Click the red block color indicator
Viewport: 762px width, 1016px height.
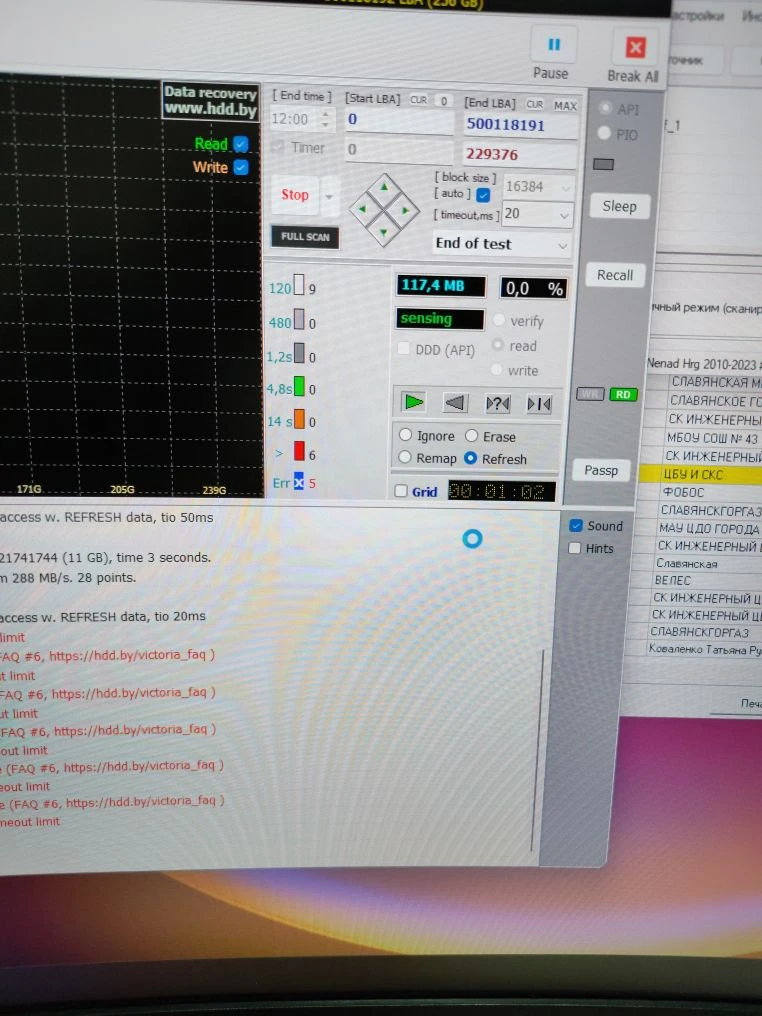pos(298,452)
